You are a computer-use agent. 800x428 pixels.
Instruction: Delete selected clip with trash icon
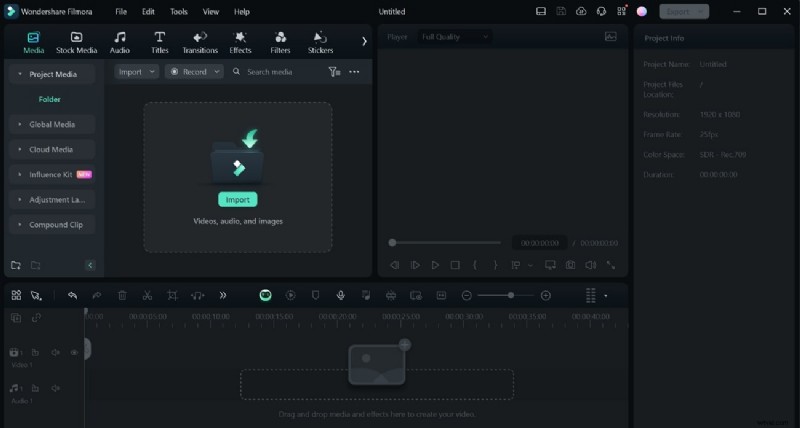pos(122,295)
